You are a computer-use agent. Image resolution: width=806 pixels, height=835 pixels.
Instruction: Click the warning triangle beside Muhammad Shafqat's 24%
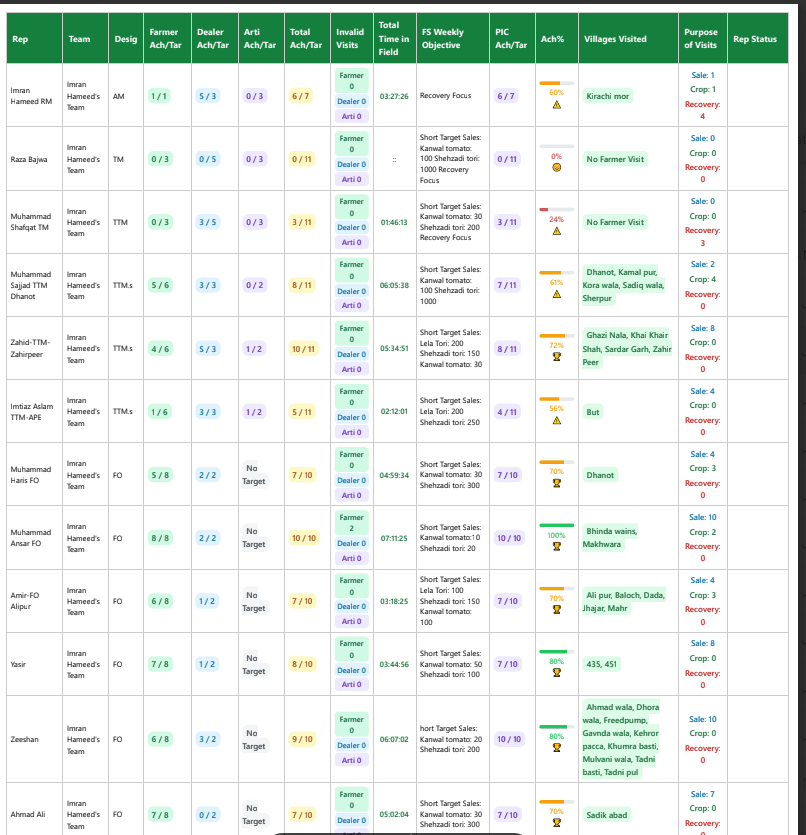click(x=555, y=229)
